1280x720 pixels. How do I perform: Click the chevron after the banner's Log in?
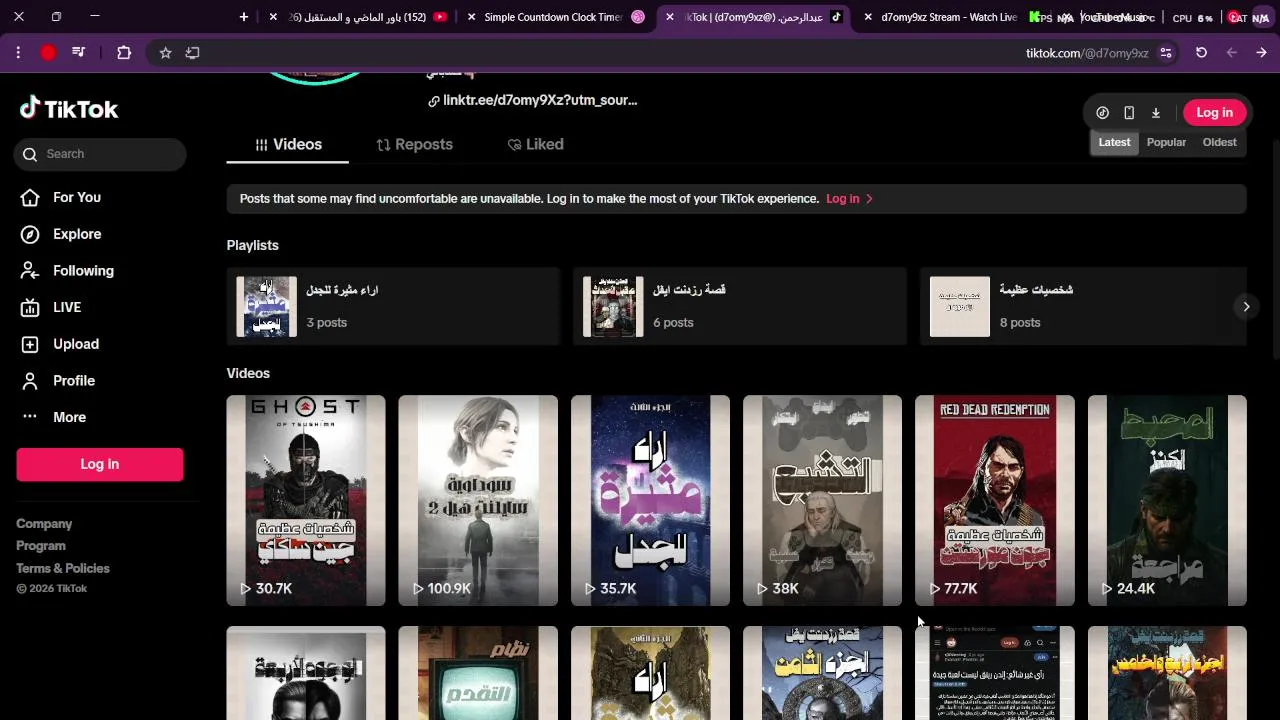click(x=869, y=199)
